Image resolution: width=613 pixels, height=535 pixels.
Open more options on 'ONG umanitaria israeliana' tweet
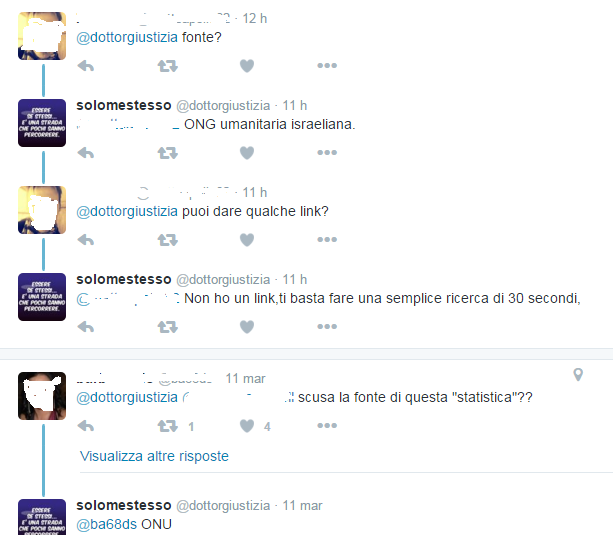coord(327,153)
